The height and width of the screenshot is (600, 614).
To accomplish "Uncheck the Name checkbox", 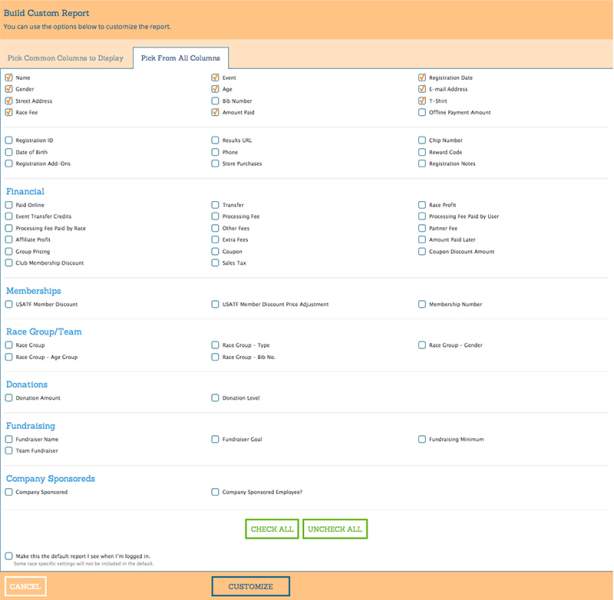I will click(9, 77).
